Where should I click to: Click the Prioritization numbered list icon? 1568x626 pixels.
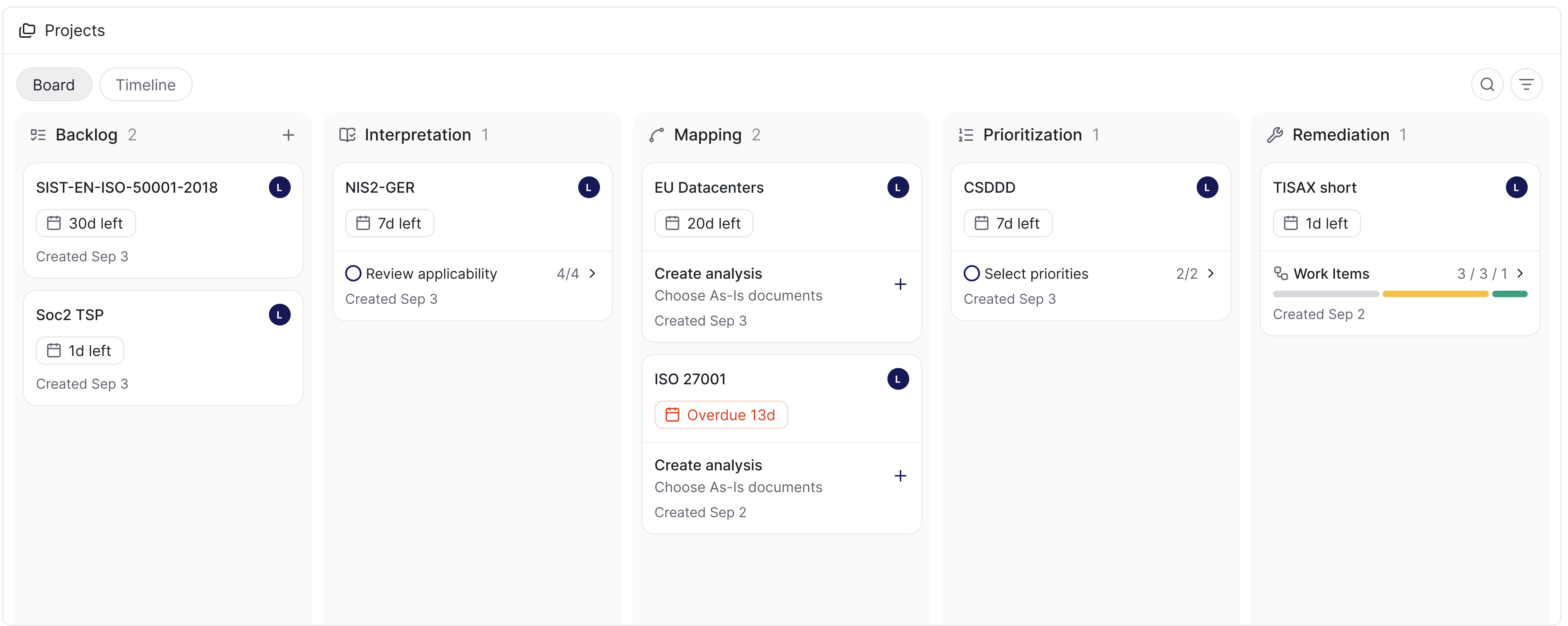[965, 134]
